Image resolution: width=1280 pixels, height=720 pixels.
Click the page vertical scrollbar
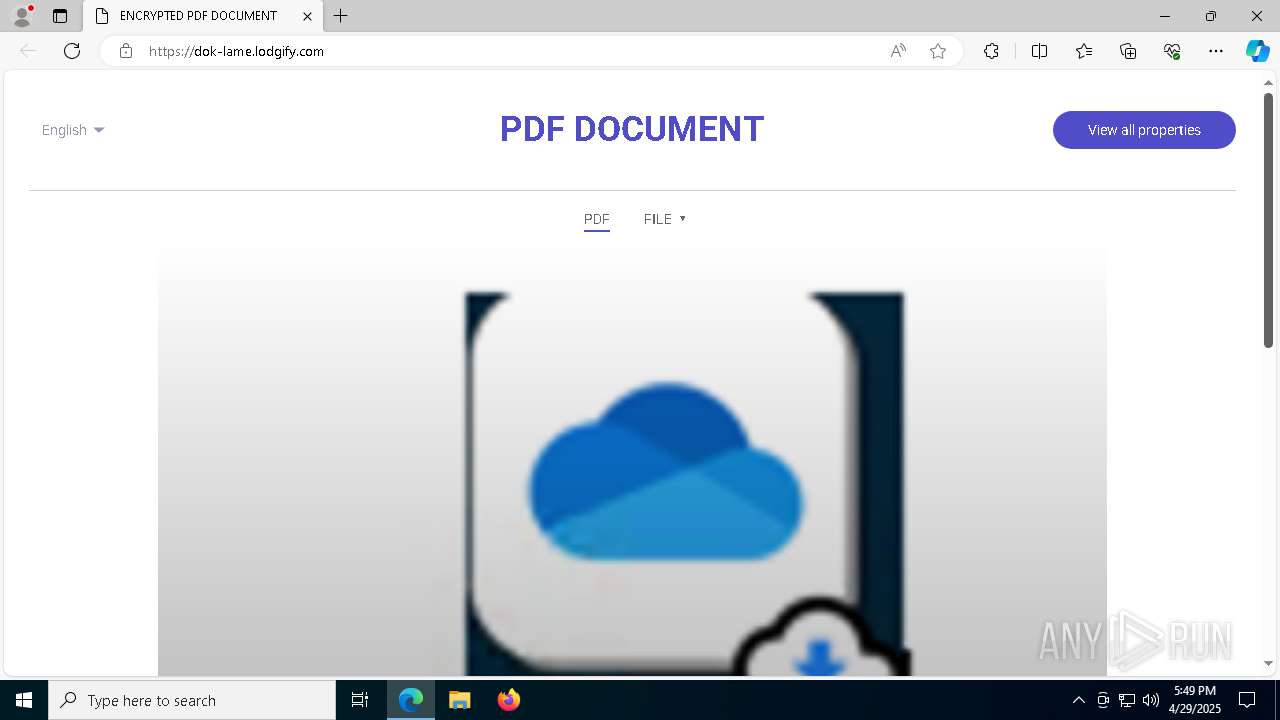pyautogui.click(x=1268, y=220)
